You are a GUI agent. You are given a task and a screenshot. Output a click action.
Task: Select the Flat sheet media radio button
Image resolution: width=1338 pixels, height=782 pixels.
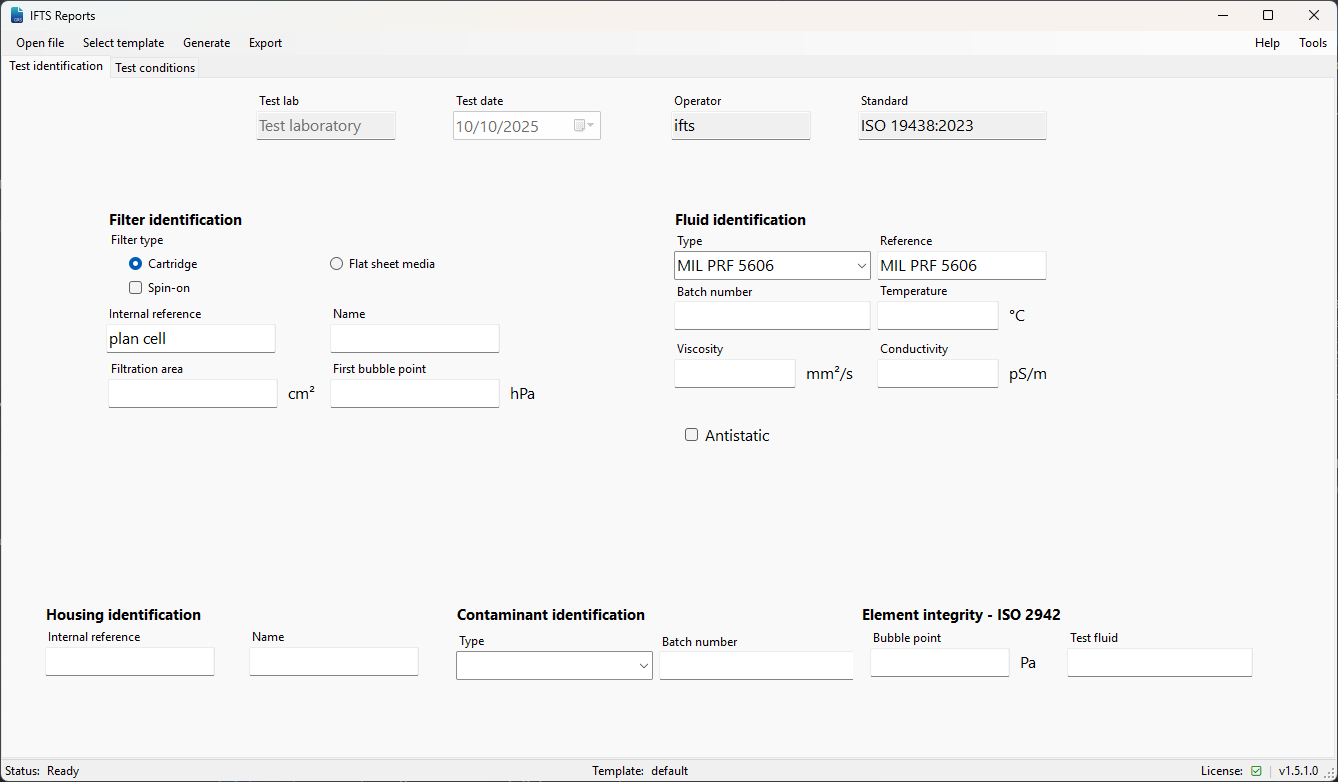336,264
